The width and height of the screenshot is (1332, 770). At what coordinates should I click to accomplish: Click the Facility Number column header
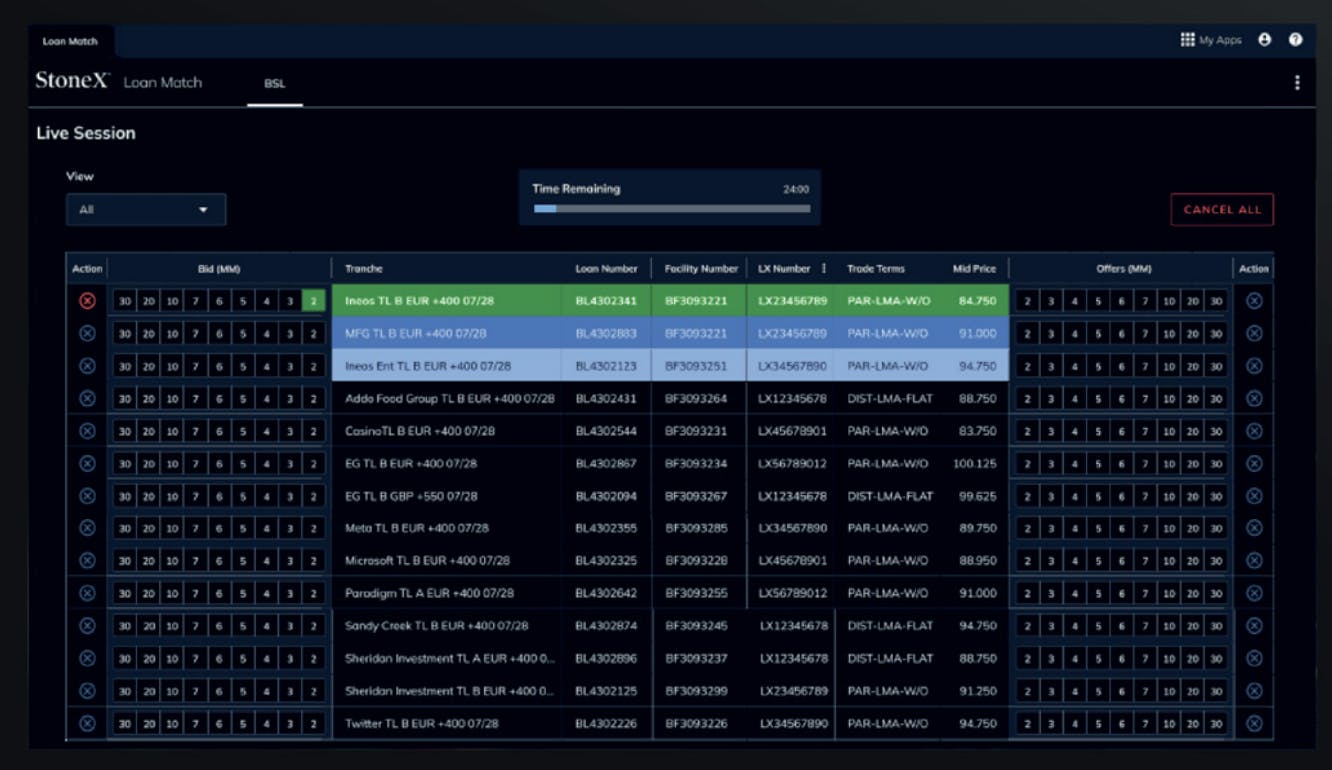pyautogui.click(x=701, y=268)
